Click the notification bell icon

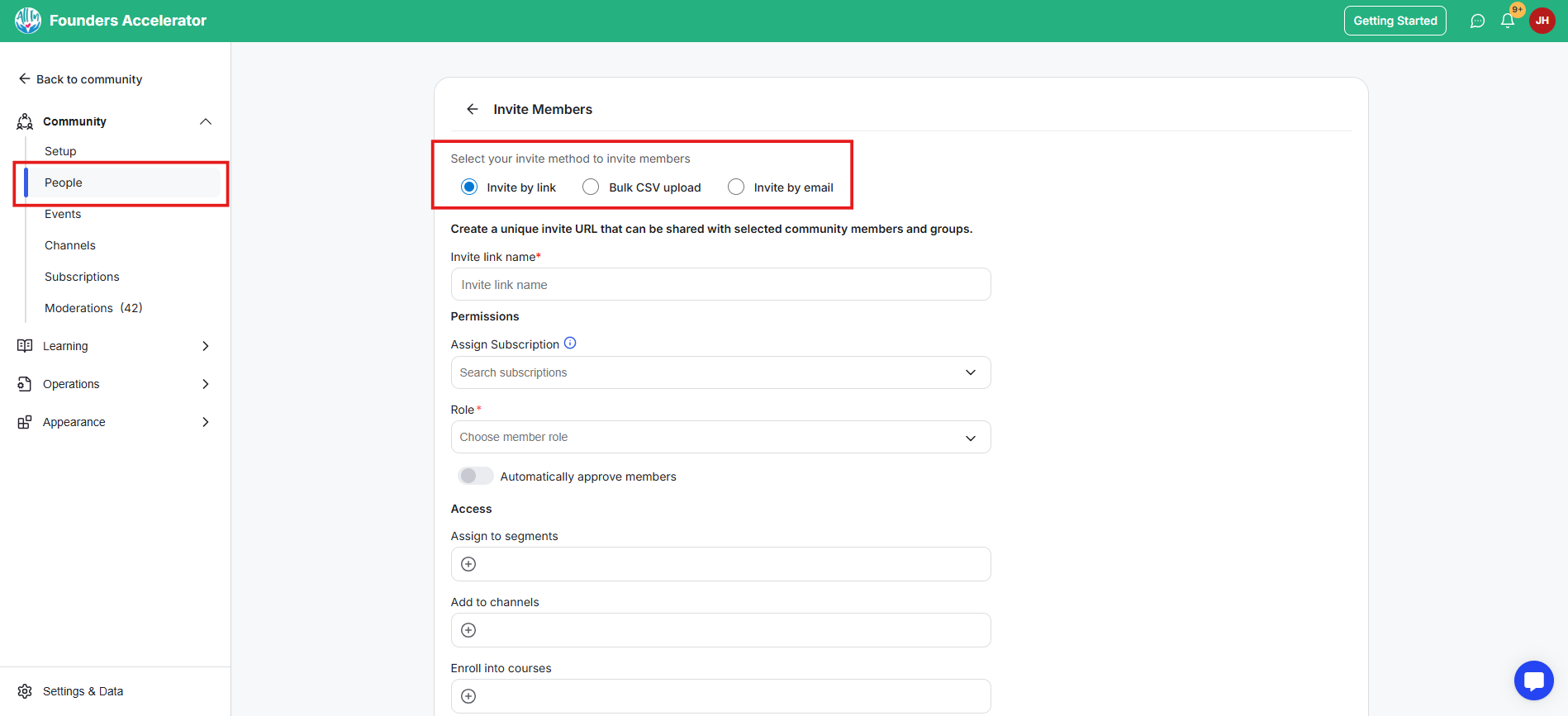1508,21
